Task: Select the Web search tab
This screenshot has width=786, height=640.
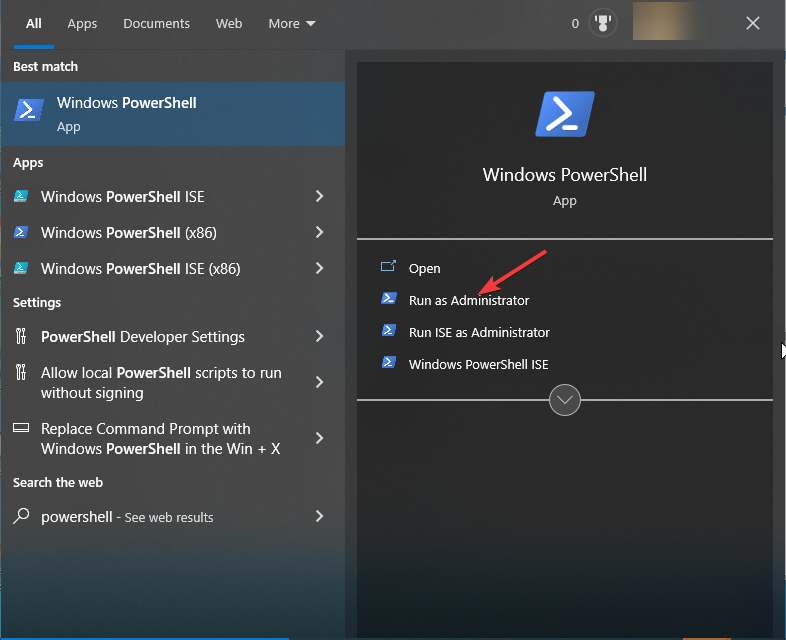Action: coord(229,23)
